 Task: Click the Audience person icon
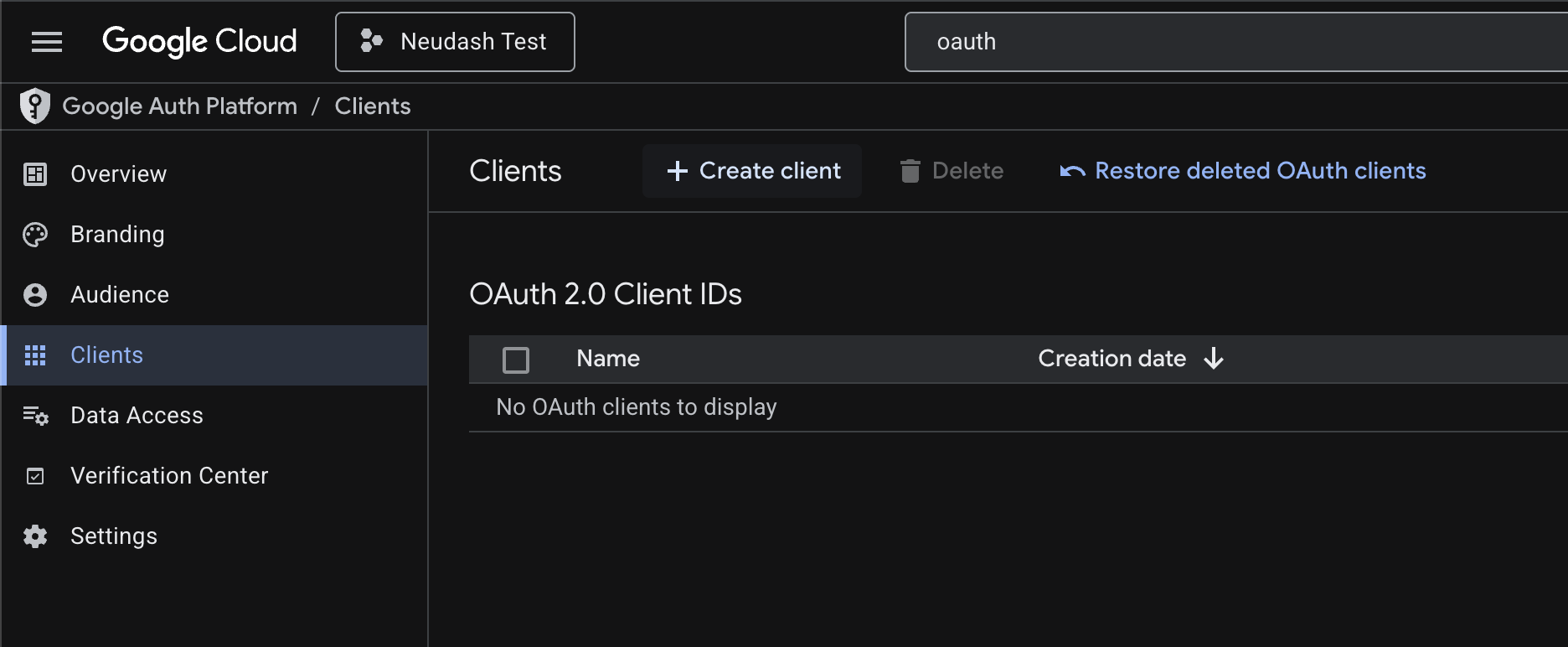[x=35, y=295]
